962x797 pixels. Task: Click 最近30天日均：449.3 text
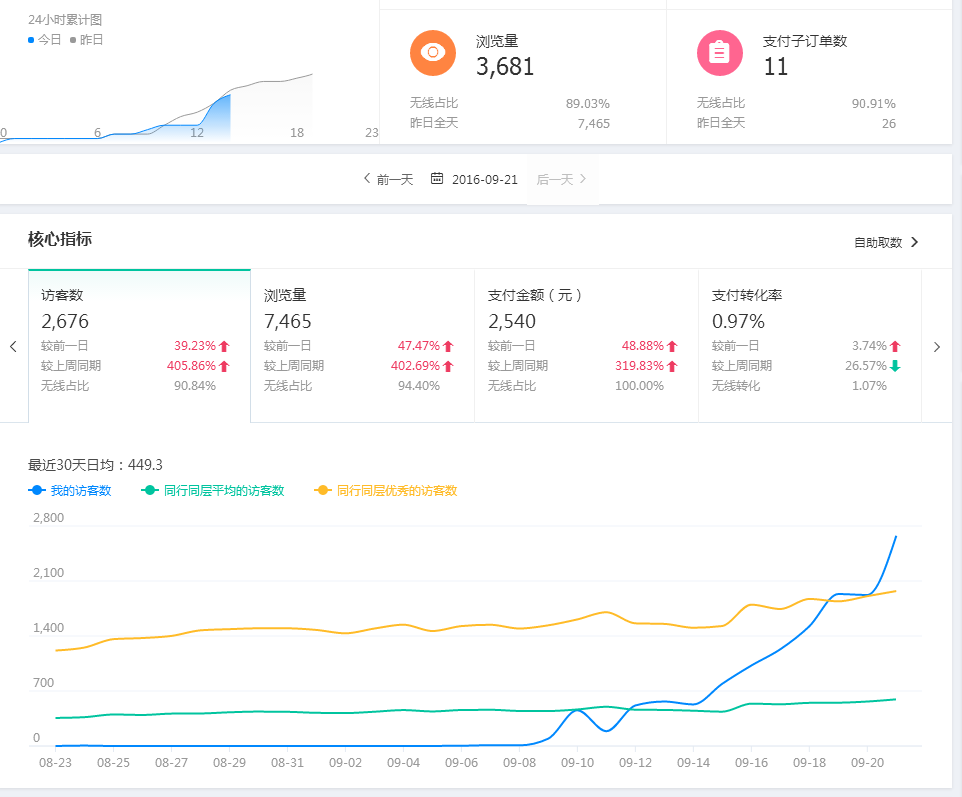click(95, 465)
